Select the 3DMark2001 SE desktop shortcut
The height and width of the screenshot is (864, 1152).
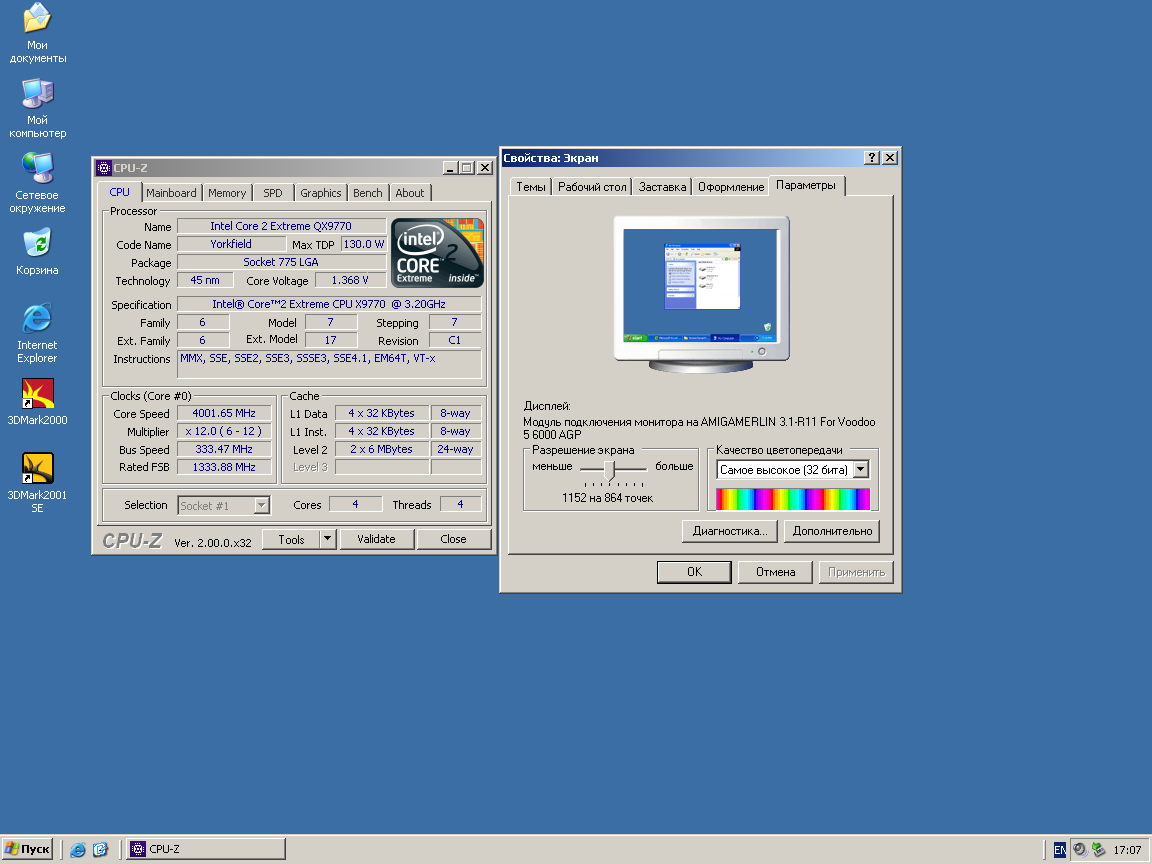[37, 483]
